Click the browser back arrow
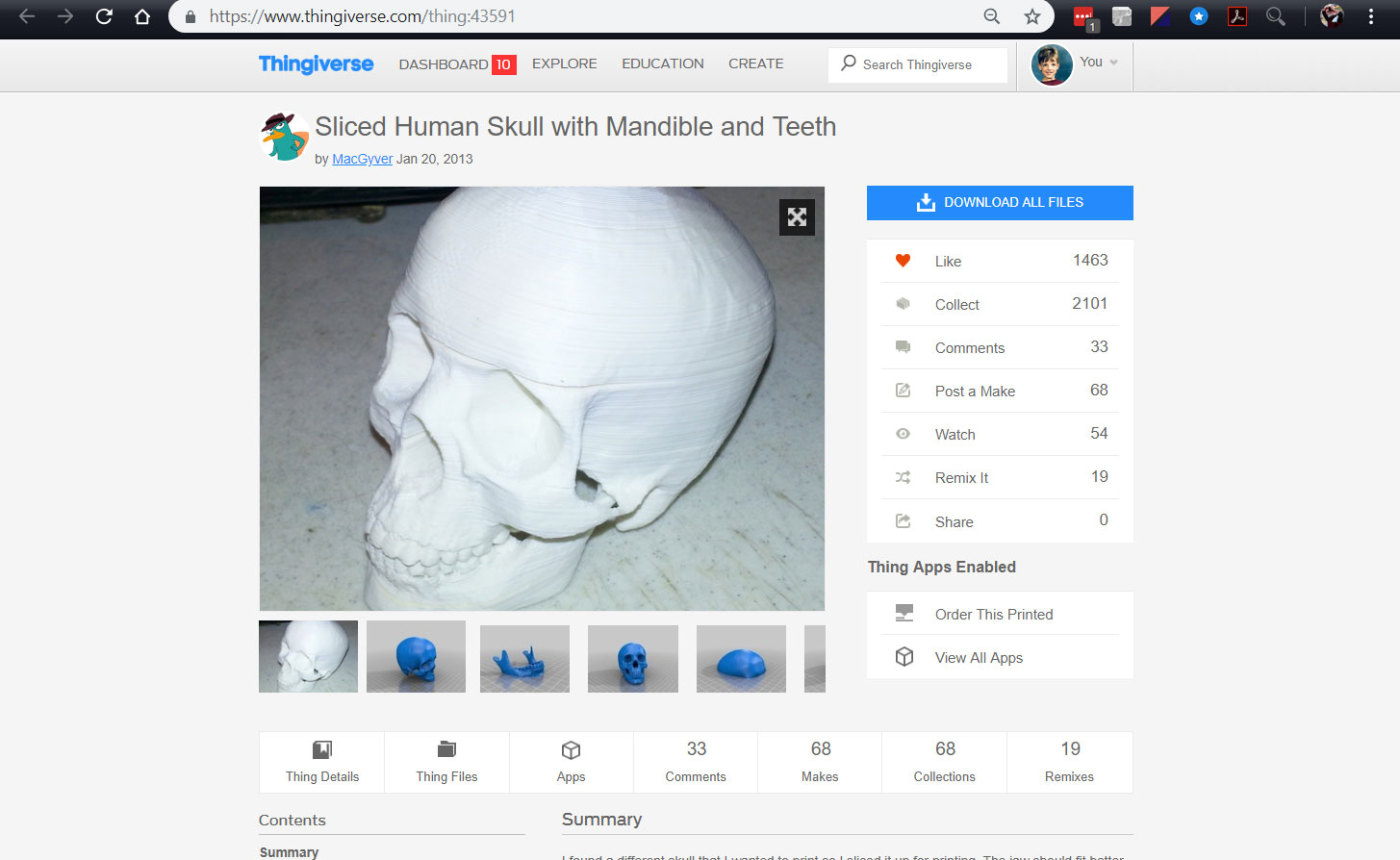Viewport: 1400px width, 860px height. pyautogui.click(x=27, y=16)
